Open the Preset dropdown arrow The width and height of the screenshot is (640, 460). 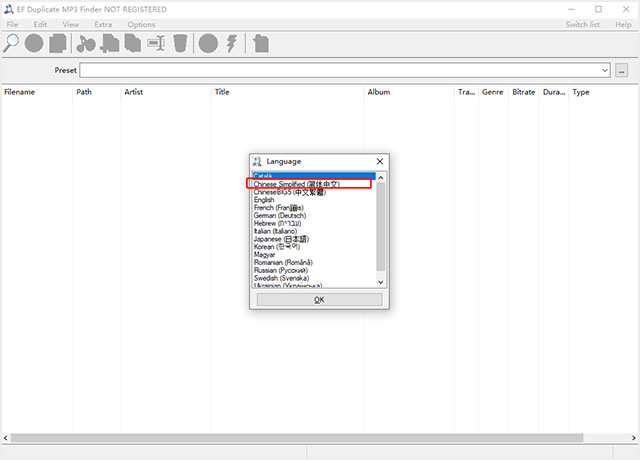tap(605, 71)
